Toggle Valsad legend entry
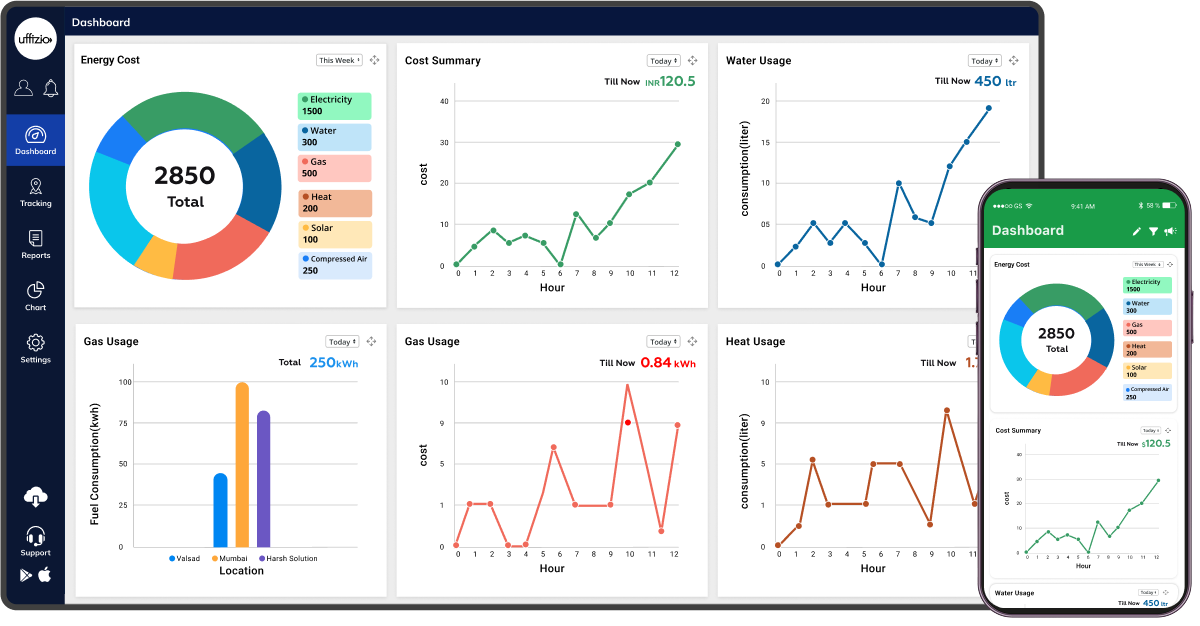This screenshot has width=1200, height=626. click(x=187, y=559)
